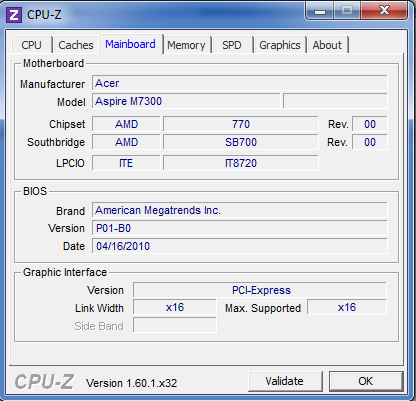
Task: Click the Manufacturer label
Action: (x=52, y=84)
